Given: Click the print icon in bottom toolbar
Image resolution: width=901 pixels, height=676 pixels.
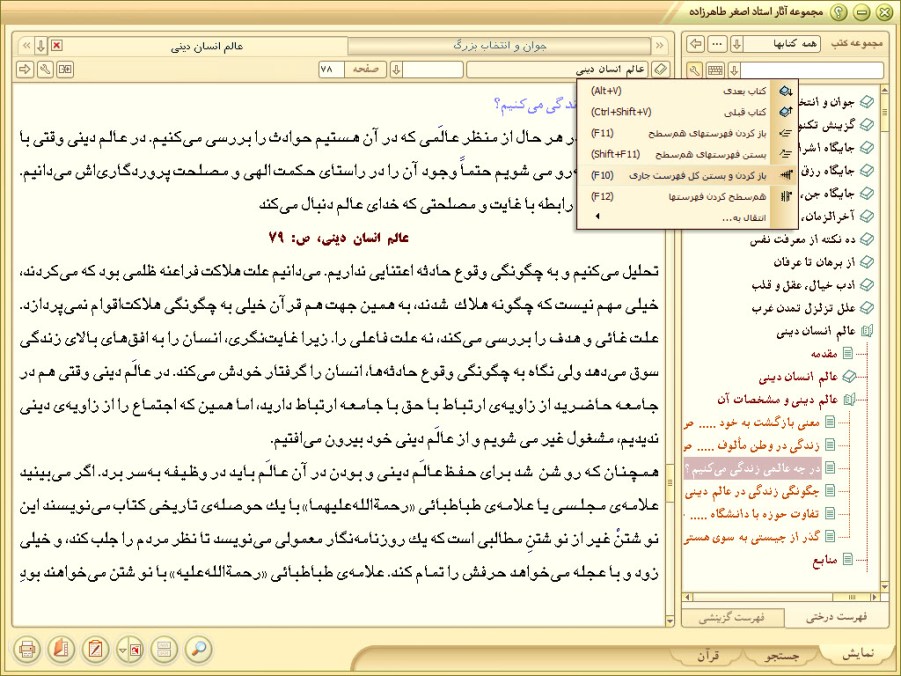Looking at the screenshot, I should coord(26,650).
